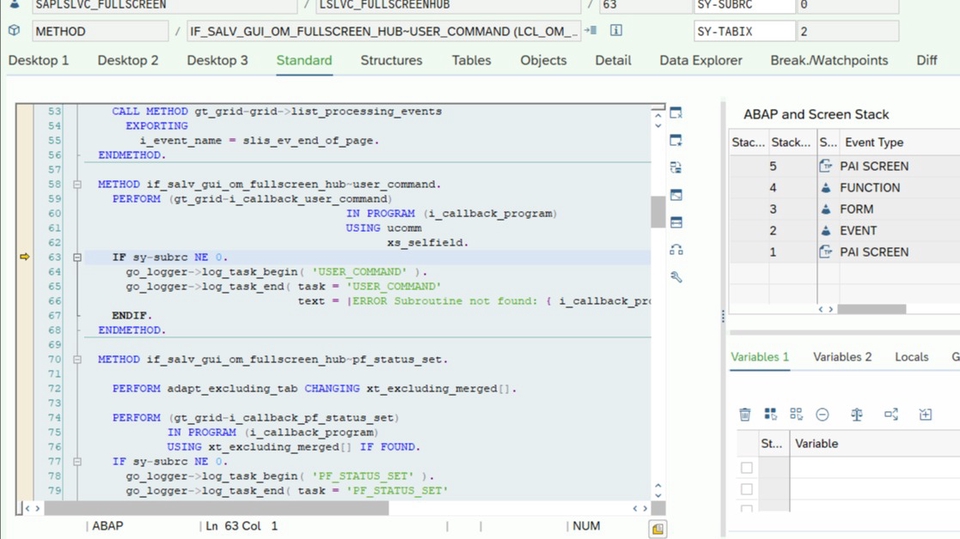
Task: Open the Tables tab
Action: (471, 60)
